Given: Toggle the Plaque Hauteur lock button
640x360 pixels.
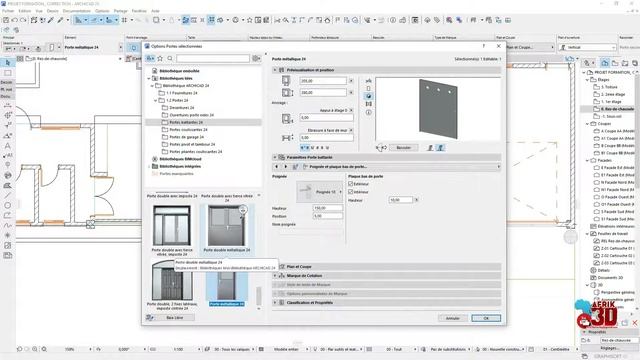Looking at the screenshot, I should tap(416, 200).
